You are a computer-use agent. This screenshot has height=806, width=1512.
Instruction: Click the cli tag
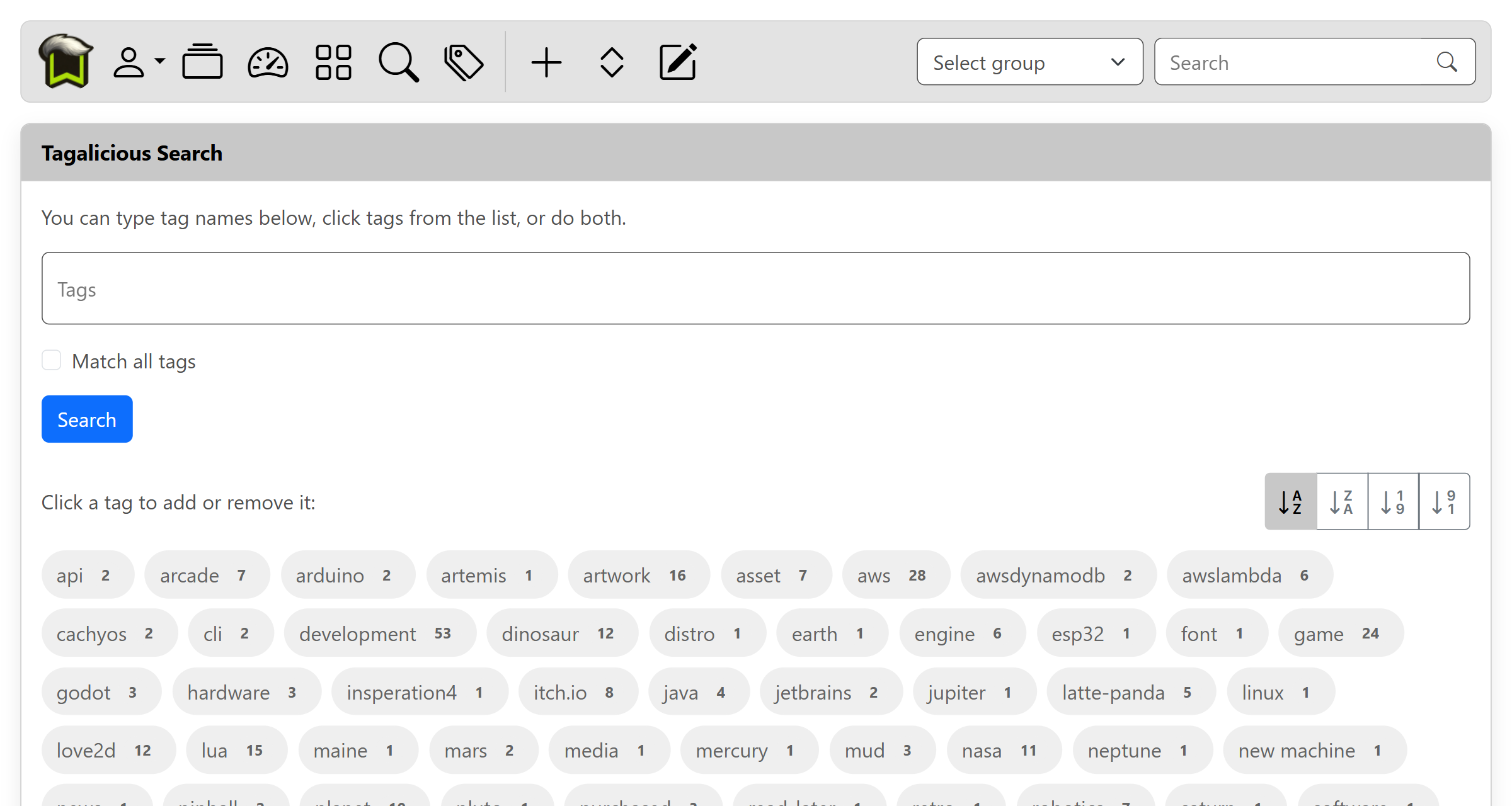(x=231, y=633)
